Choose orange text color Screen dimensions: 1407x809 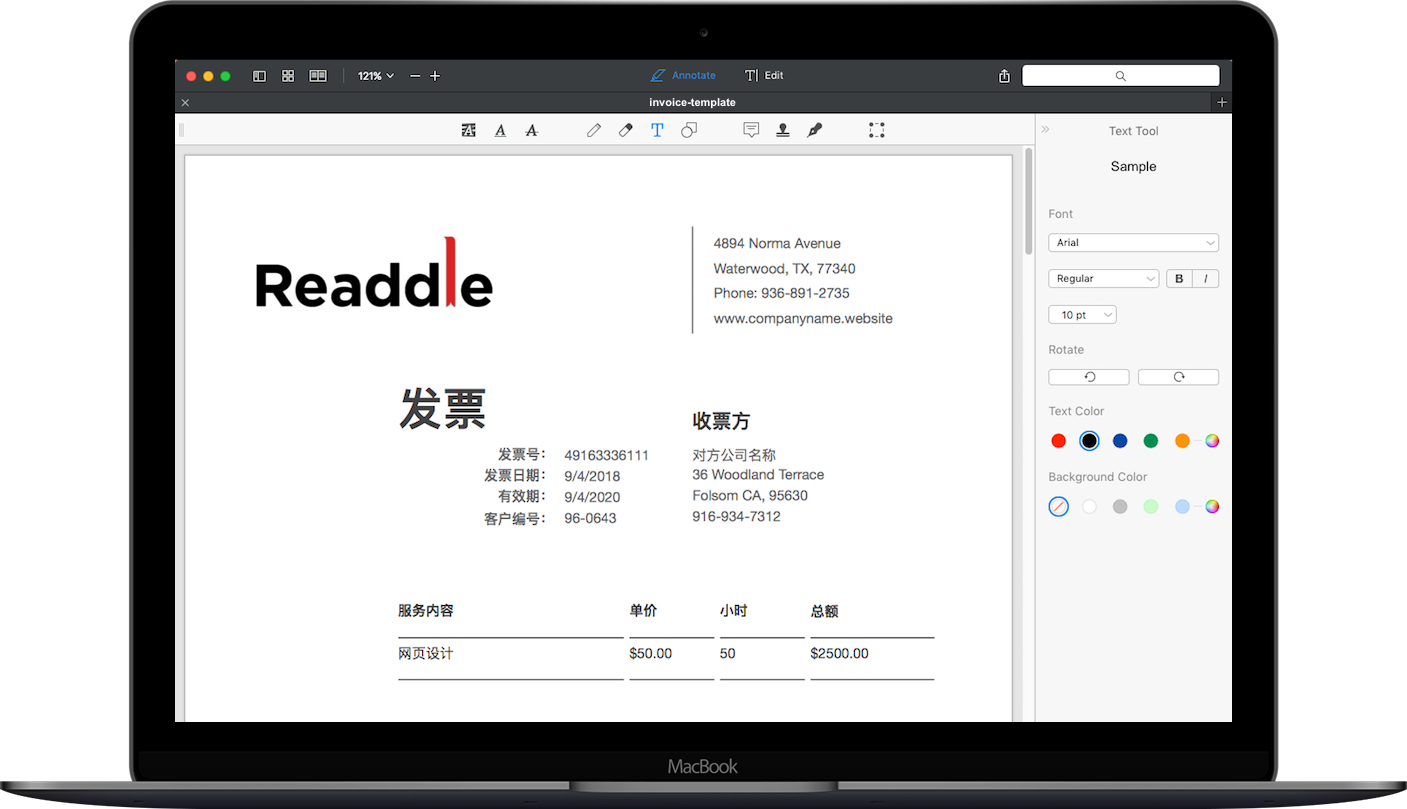pos(1182,441)
